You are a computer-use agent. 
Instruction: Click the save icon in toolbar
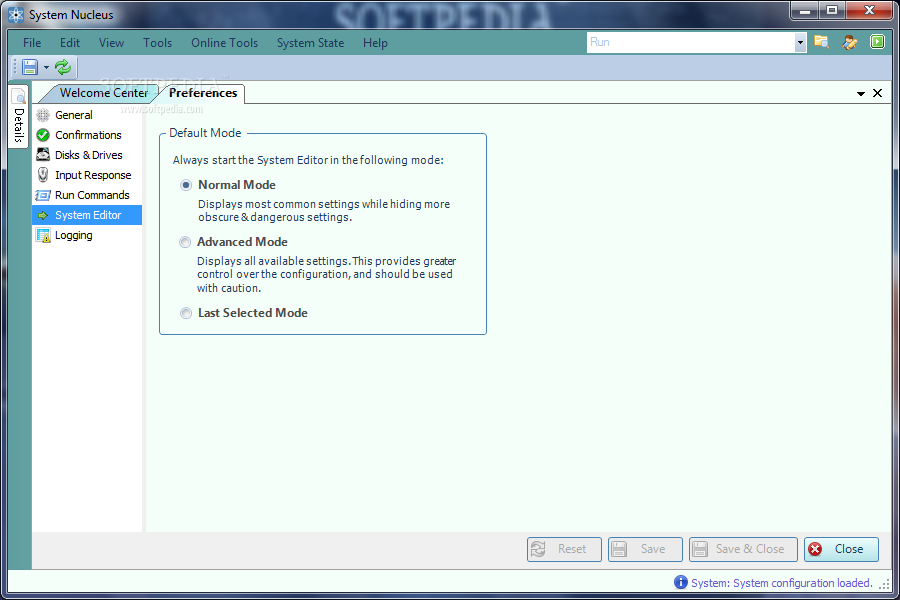(x=30, y=68)
